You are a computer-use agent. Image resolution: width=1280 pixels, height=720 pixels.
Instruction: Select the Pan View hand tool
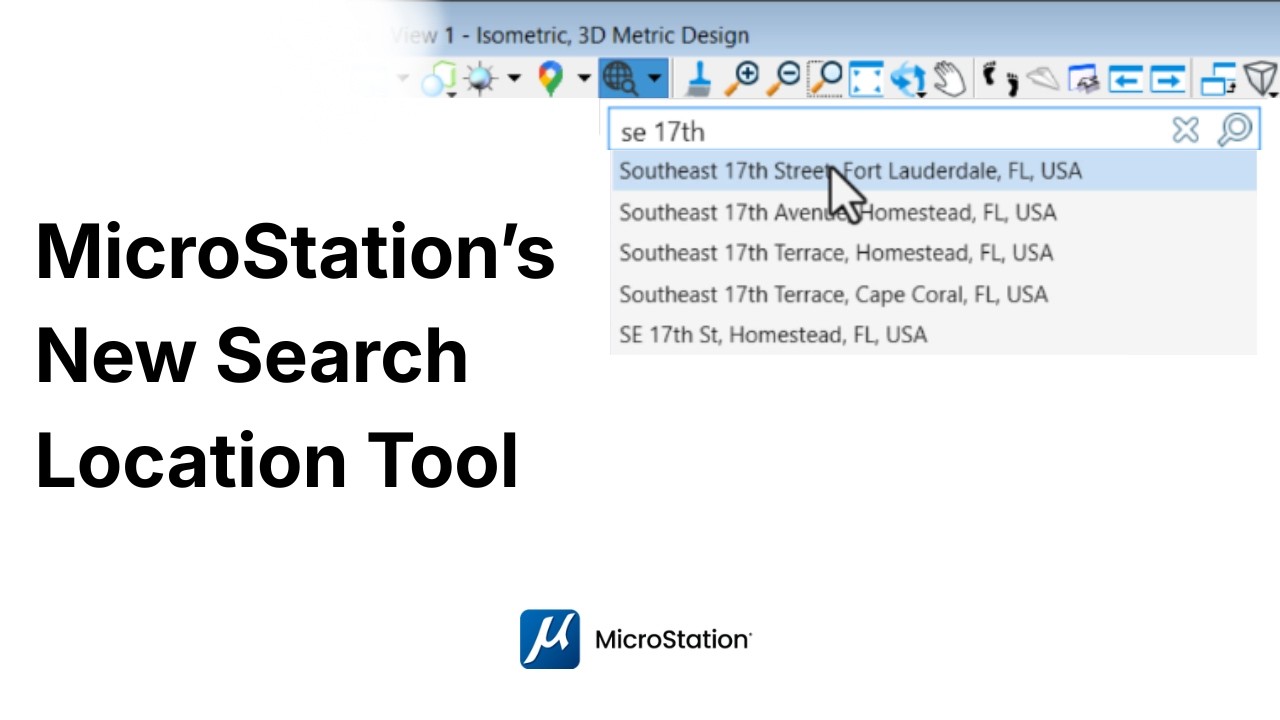pyautogui.click(x=951, y=79)
